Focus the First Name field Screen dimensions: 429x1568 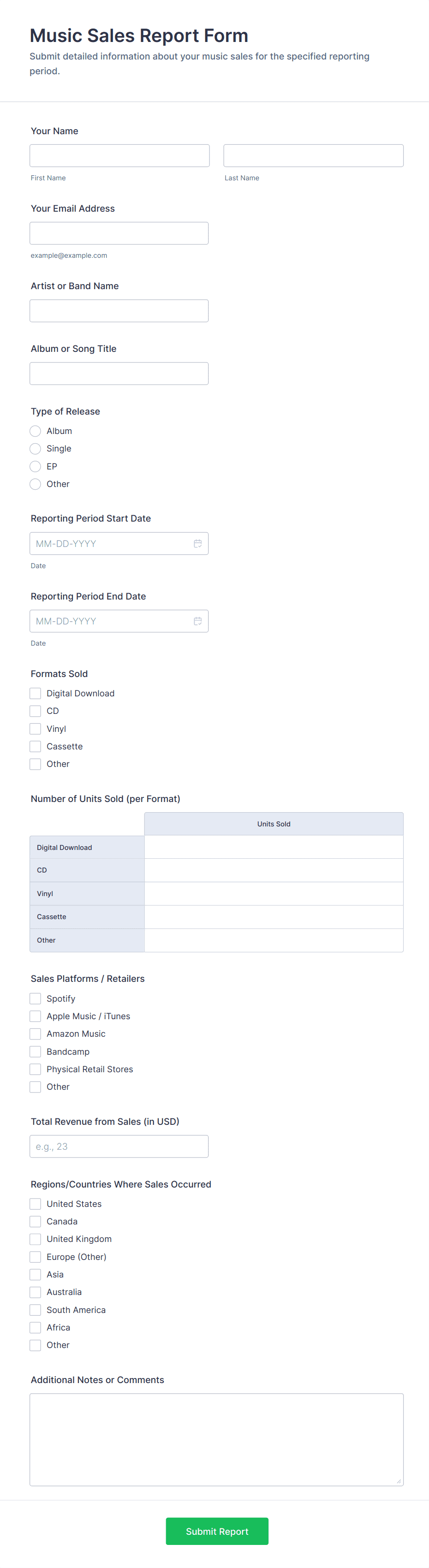pyautogui.click(x=119, y=156)
